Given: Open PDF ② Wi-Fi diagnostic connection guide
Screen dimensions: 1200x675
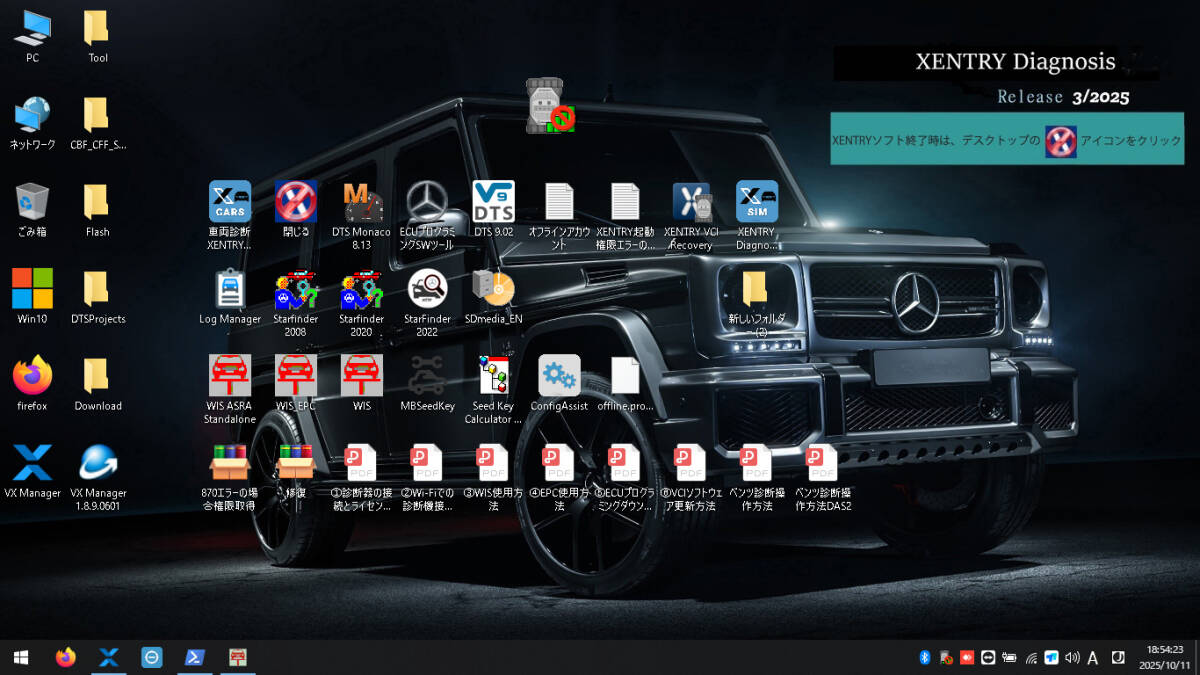Looking at the screenshot, I should pyautogui.click(x=428, y=477).
